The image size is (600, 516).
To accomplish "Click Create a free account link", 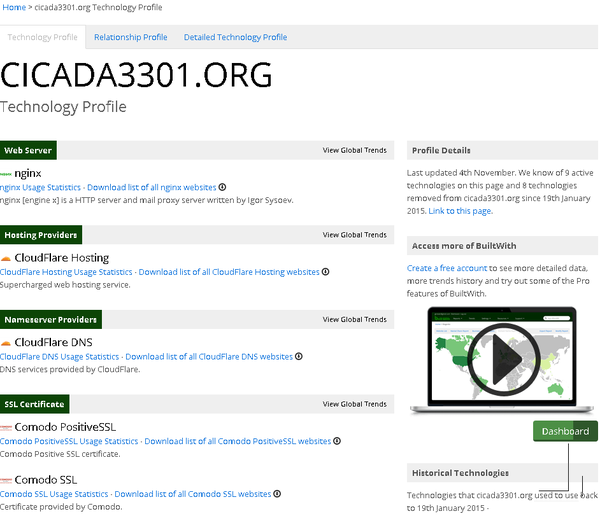I will pos(447,268).
